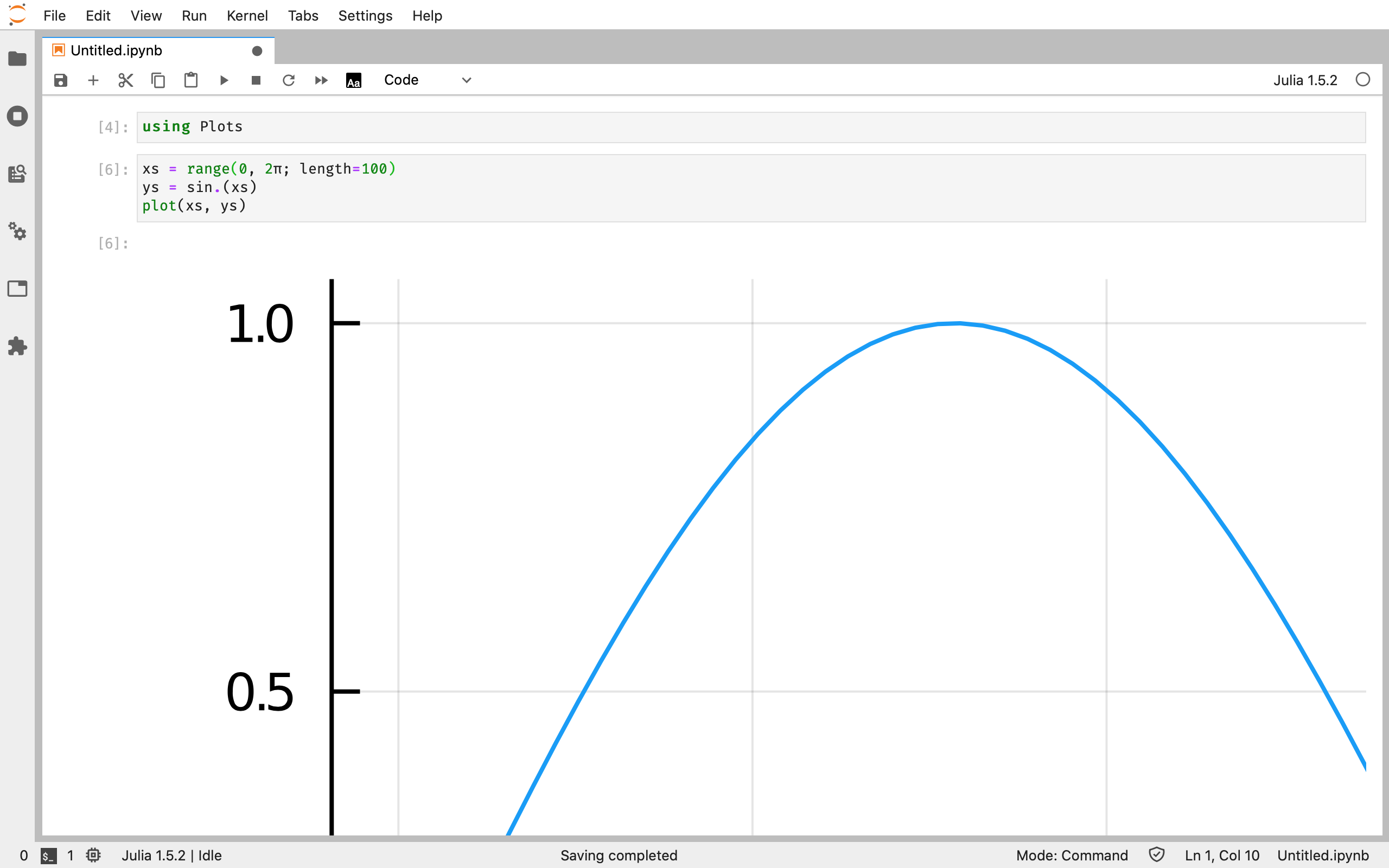Viewport: 1389px width, 868px height.
Task: Show running terminals and kernels panel
Action: [x=17, y=116]
